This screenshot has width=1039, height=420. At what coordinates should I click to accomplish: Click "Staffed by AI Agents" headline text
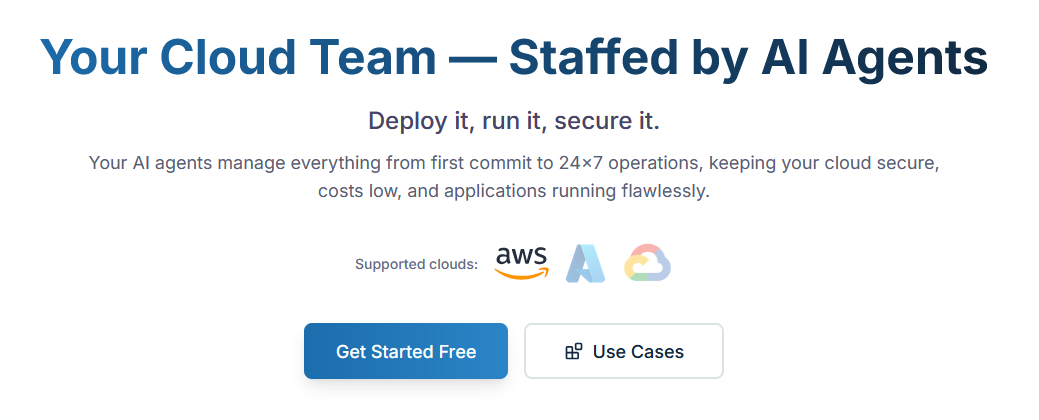coord(748,58)
